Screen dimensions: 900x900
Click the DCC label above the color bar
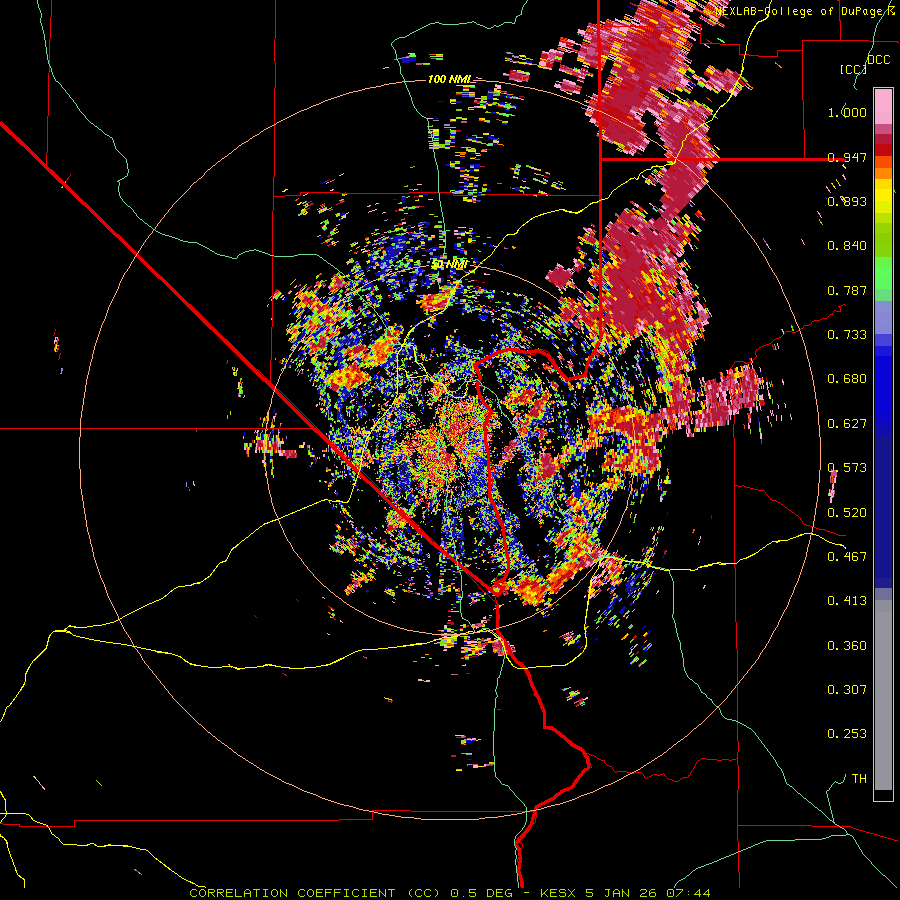pos(878,59)
